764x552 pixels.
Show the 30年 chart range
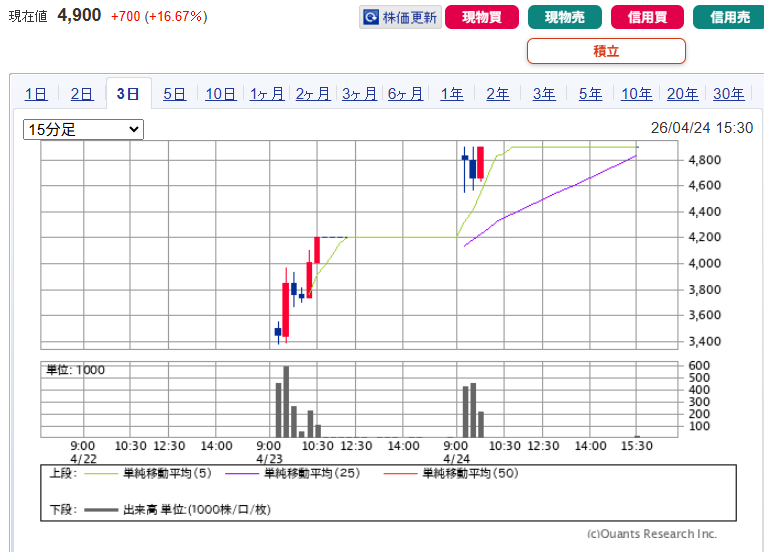(x=729, y=94)
